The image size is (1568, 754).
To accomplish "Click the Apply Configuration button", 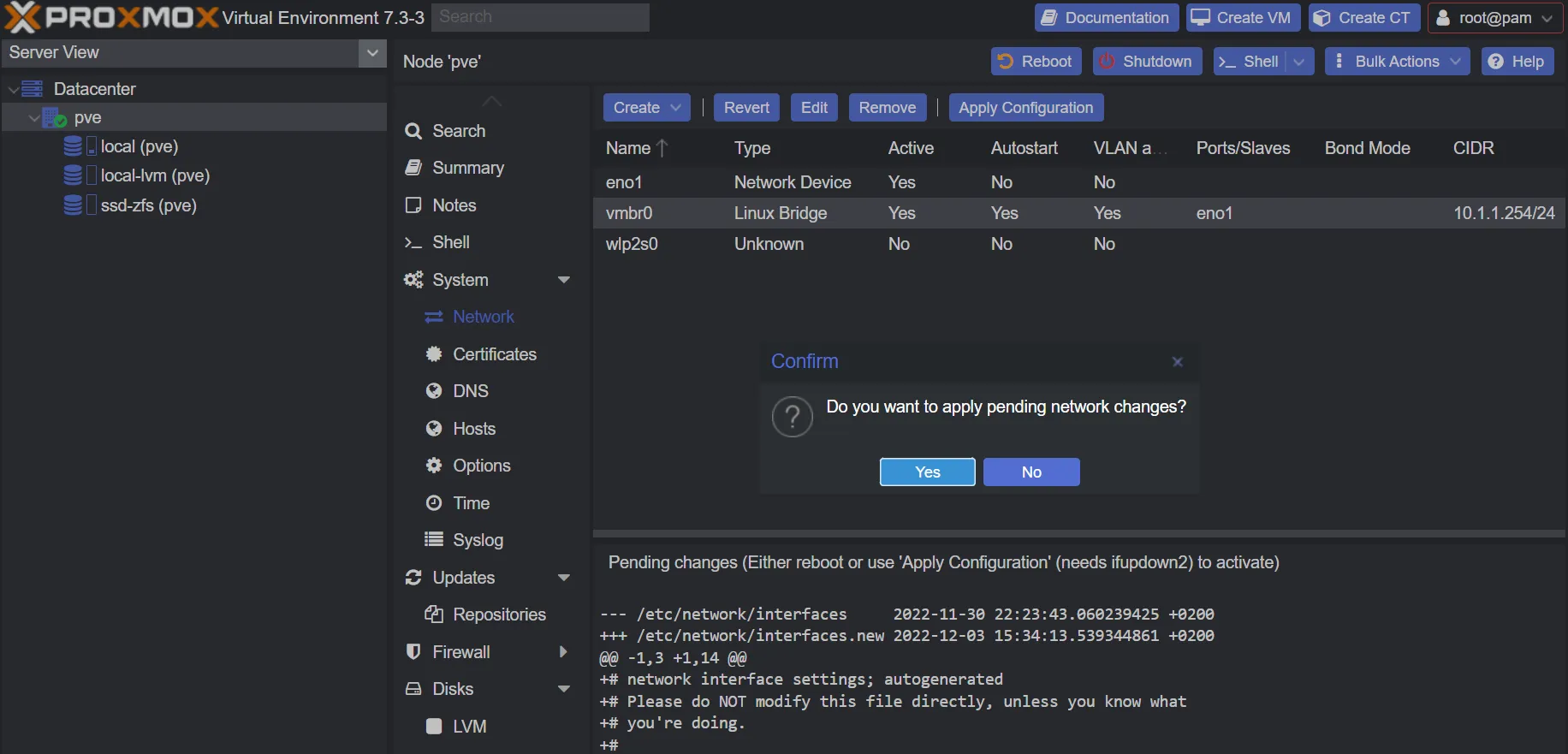I will pos(1025,108).
